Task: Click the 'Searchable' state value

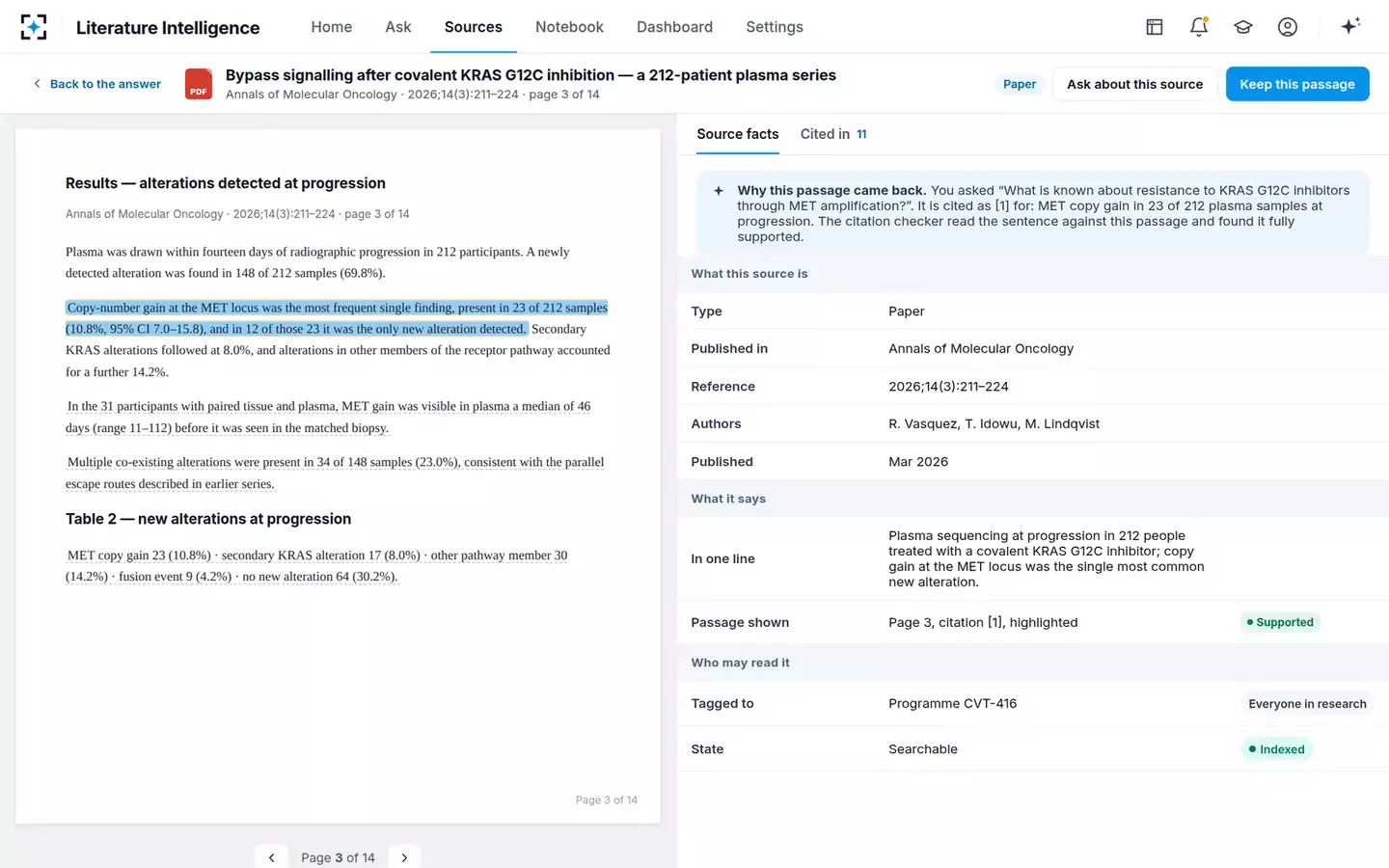Action: 923,749
